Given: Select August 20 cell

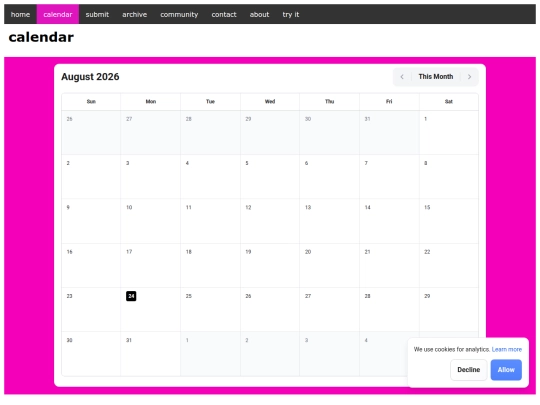Looking at the screenshot, I should coord(330,266).
